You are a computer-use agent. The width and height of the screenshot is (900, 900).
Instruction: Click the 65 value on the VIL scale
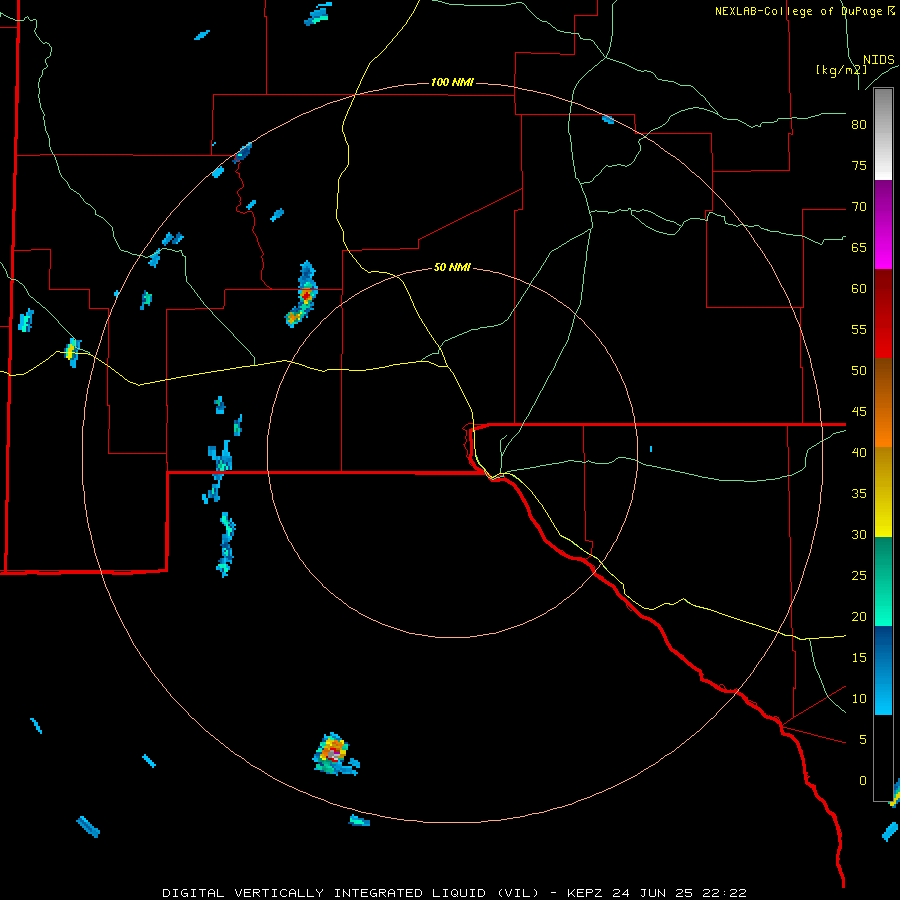(859, 247)
